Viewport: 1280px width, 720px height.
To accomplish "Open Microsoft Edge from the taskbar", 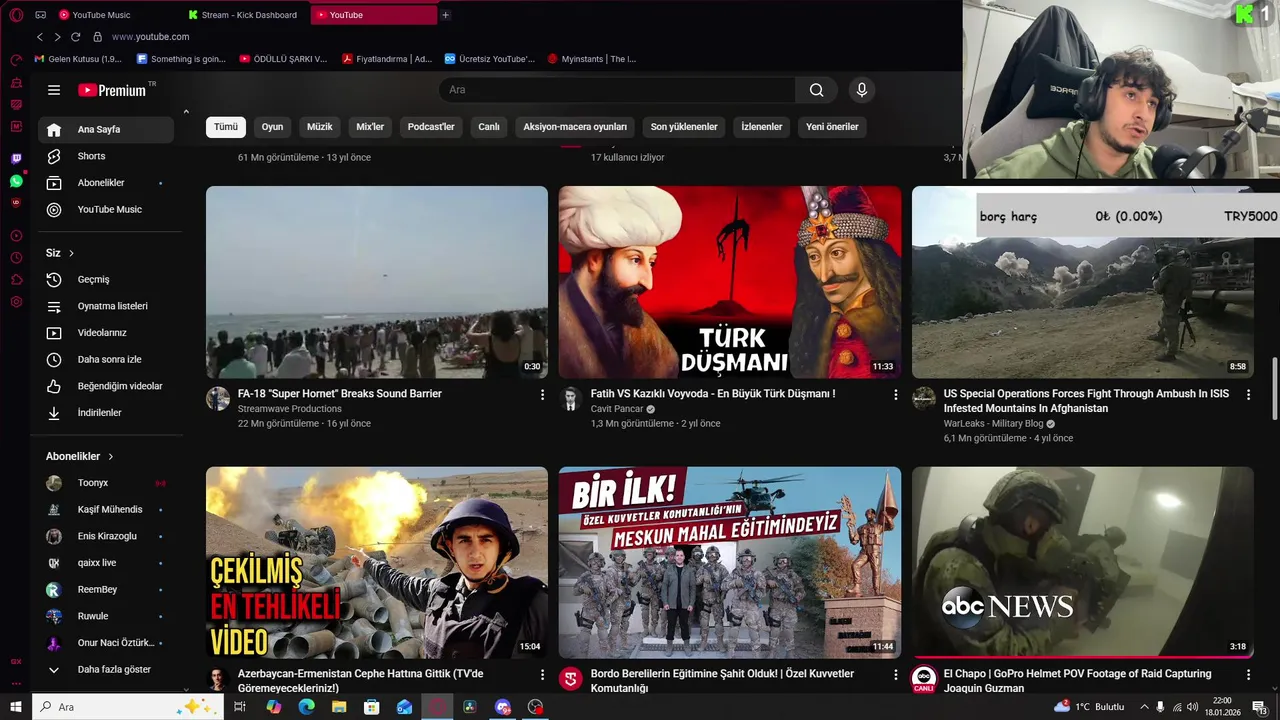I will click(306, 707).
